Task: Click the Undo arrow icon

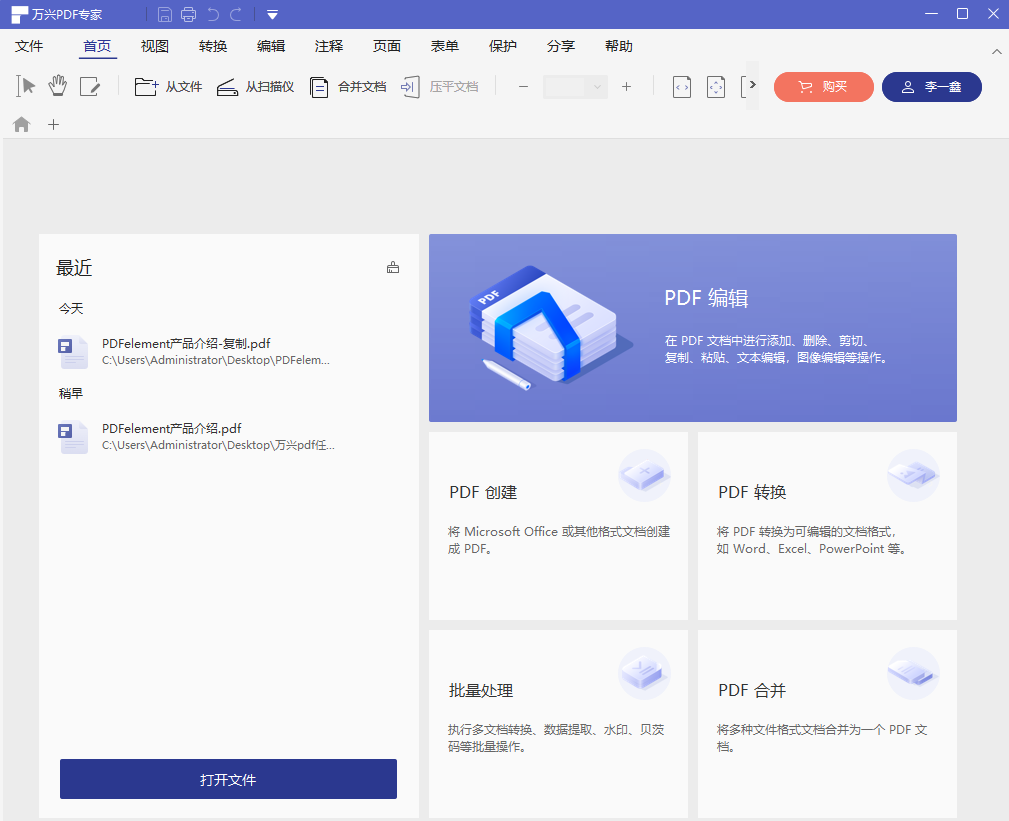Action: pos(212,14)
